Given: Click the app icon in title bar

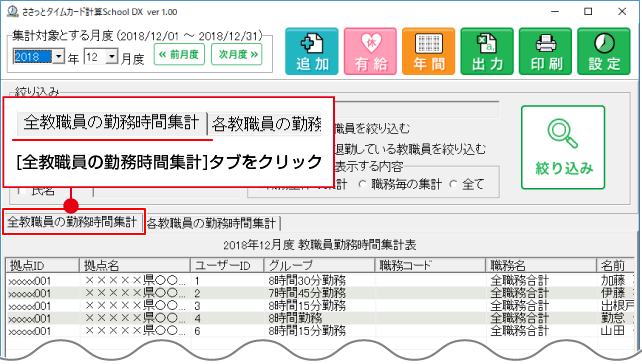Looking at the screenshot, I should [x=13, y=11].
